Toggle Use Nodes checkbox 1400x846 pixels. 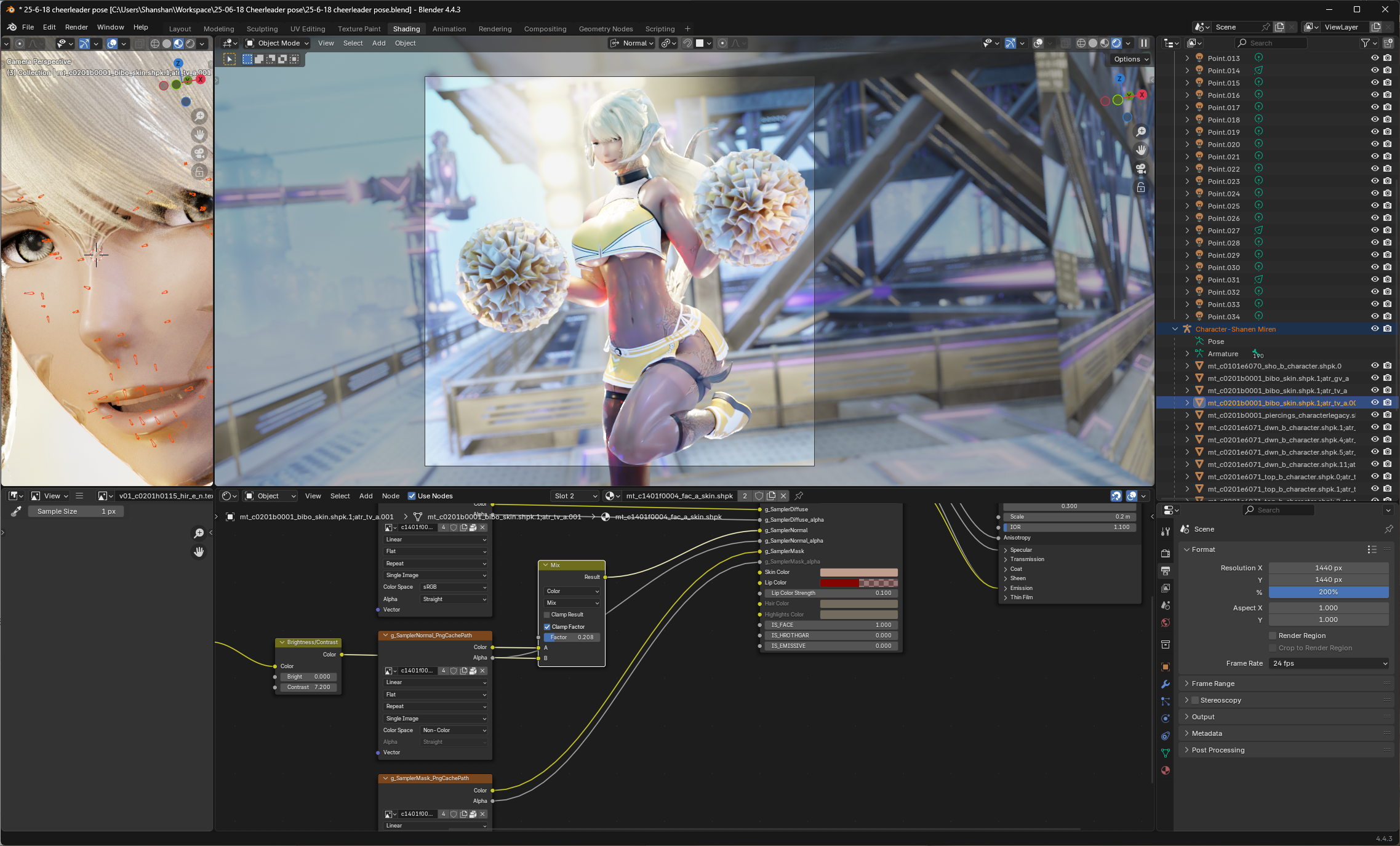[x=412, y=496]
